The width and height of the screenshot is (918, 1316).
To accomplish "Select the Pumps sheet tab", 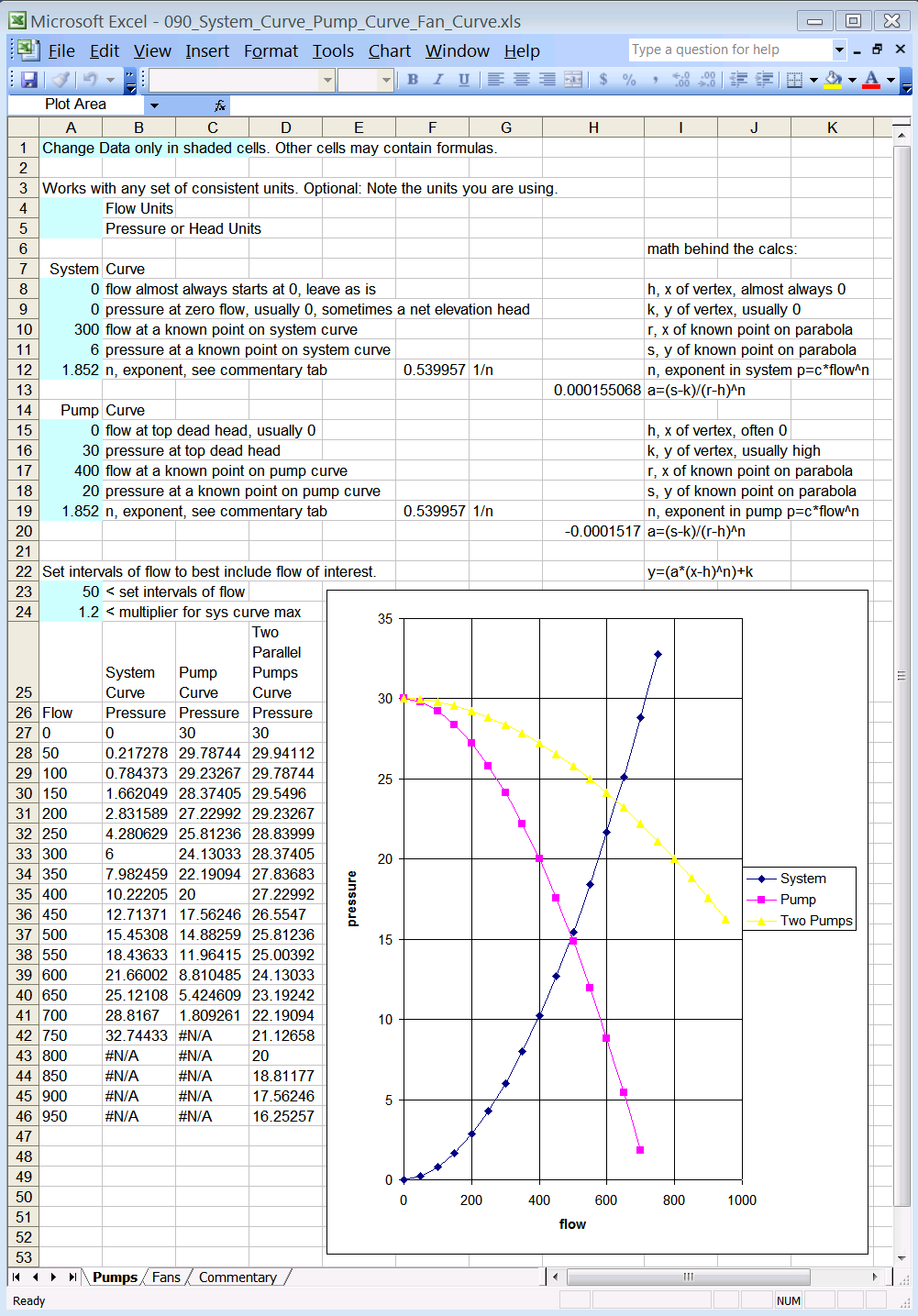I will pos(115,1277).
